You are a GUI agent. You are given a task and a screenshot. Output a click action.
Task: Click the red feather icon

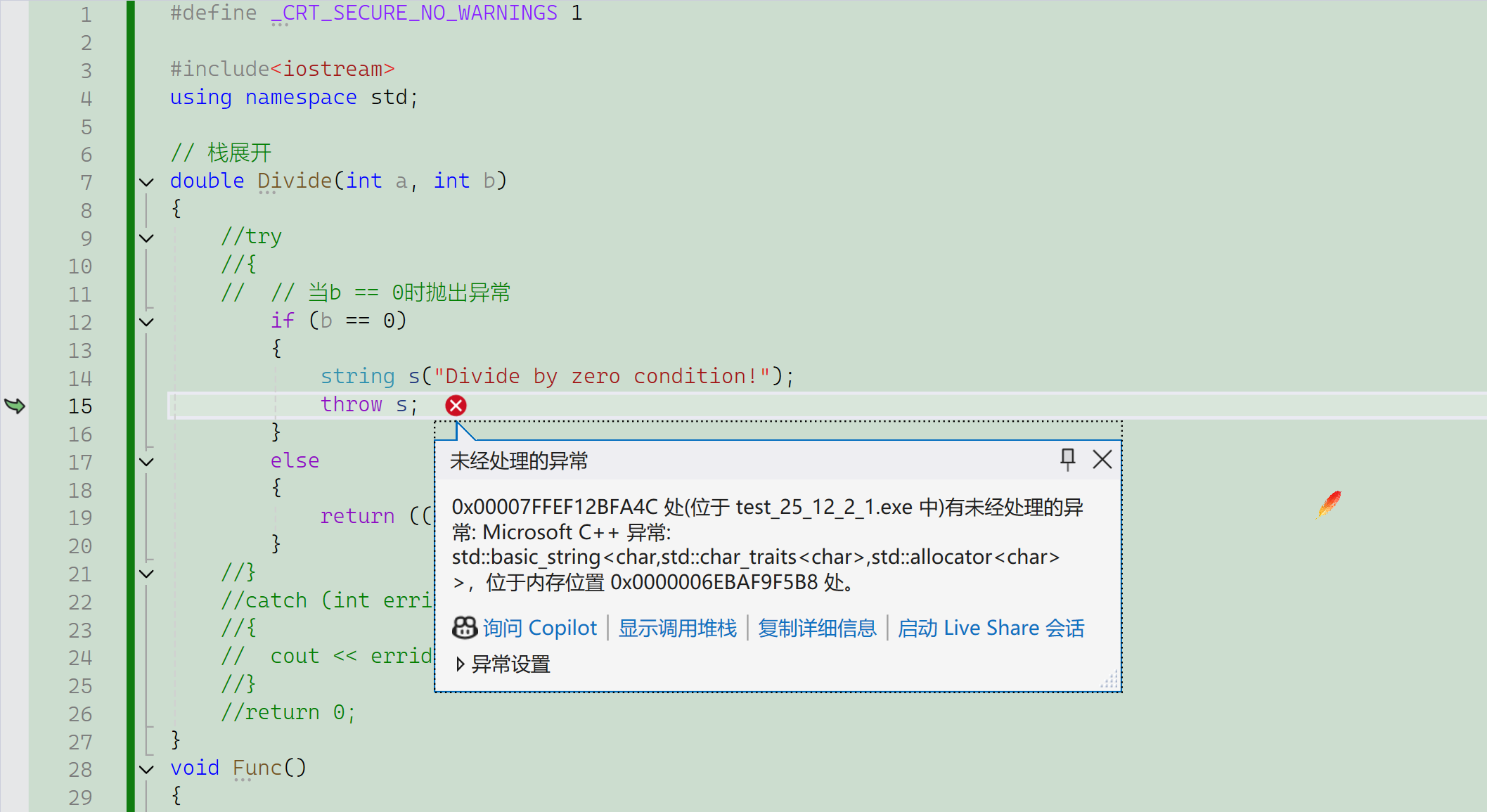point(1329,503)
